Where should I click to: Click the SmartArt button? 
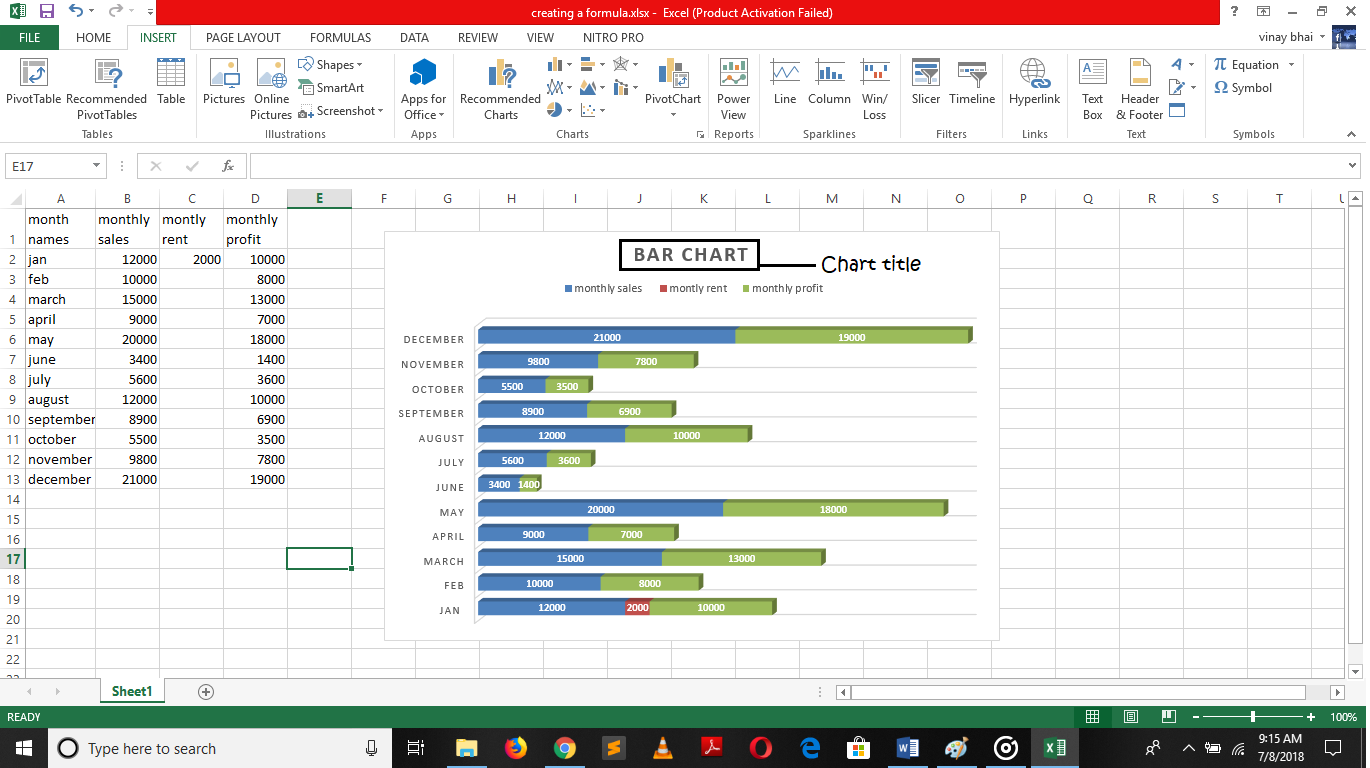(x=332, y=88)
